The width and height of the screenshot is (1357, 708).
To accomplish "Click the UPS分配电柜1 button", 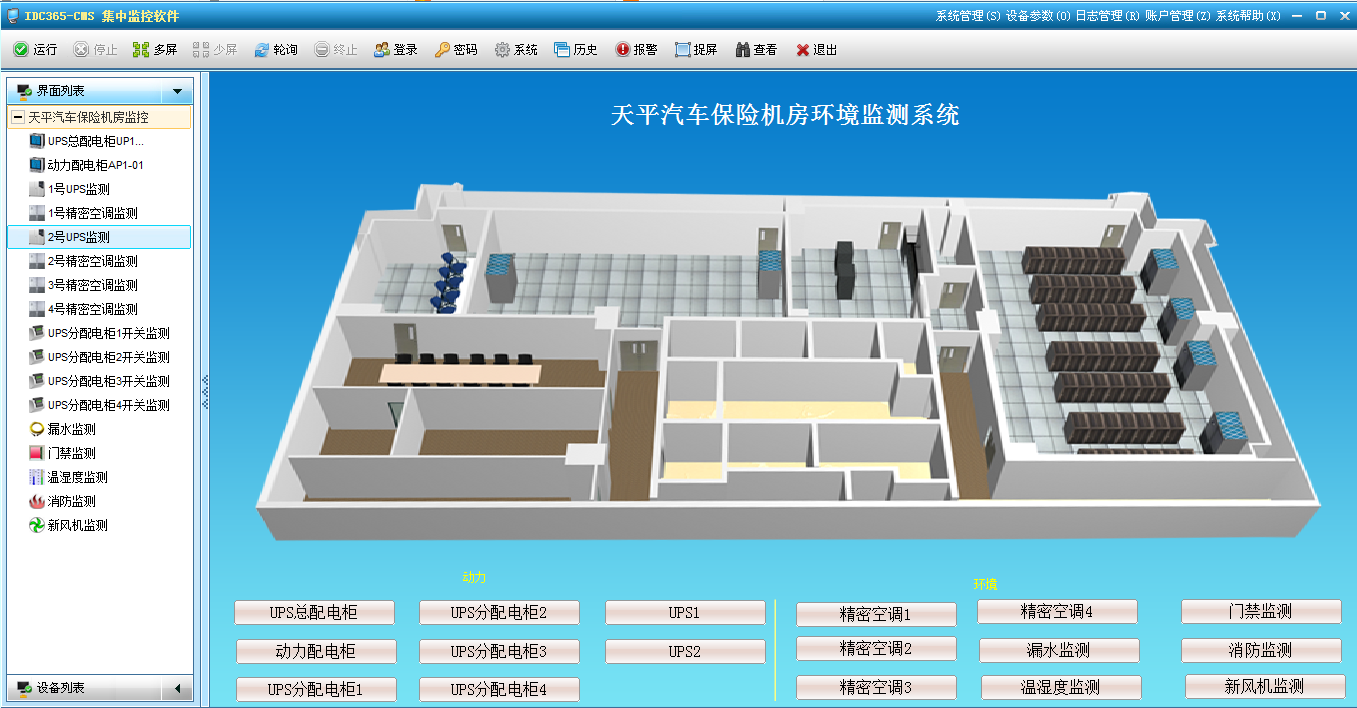I will (x=316, y=689).
